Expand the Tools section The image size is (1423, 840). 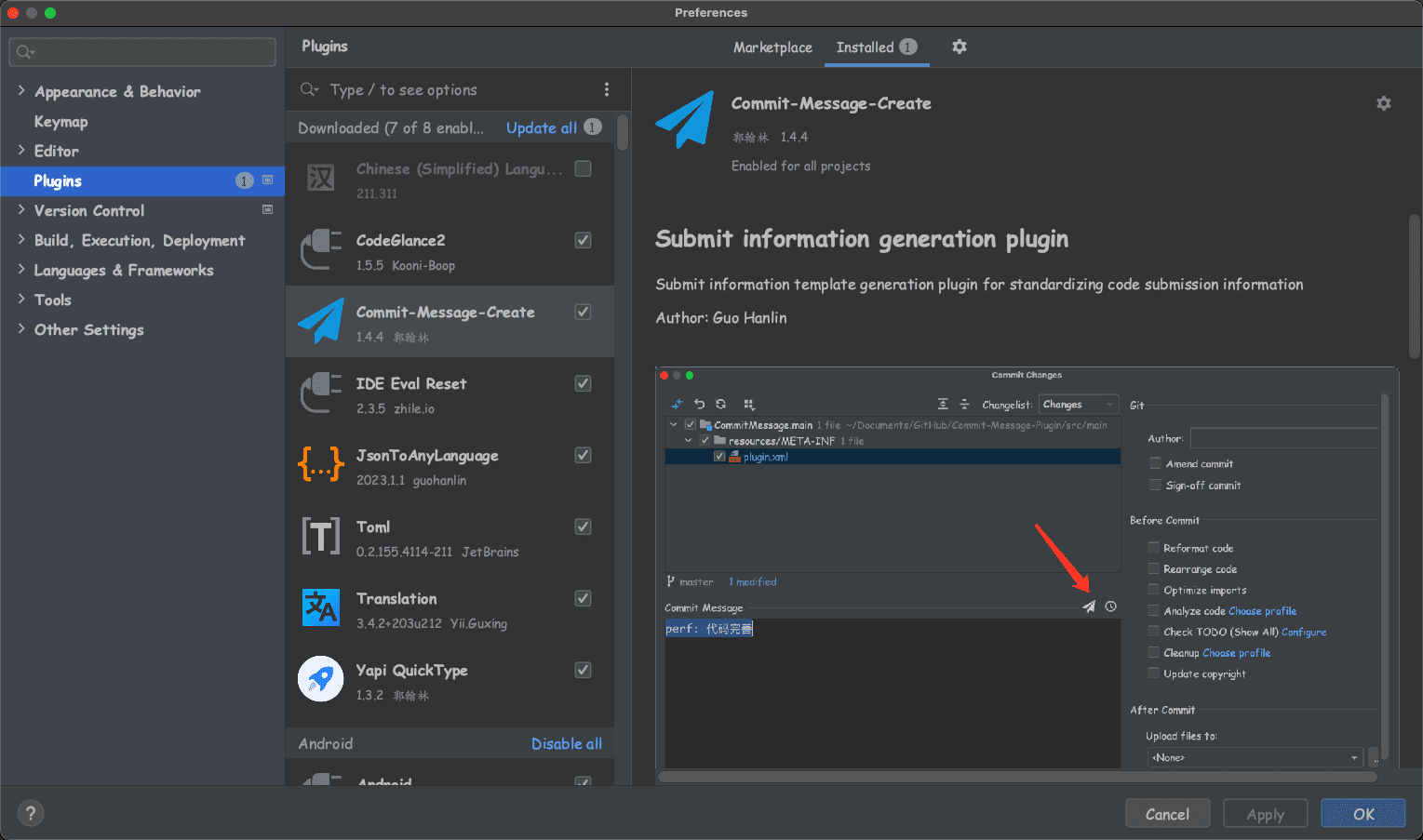tap(21, 300)
